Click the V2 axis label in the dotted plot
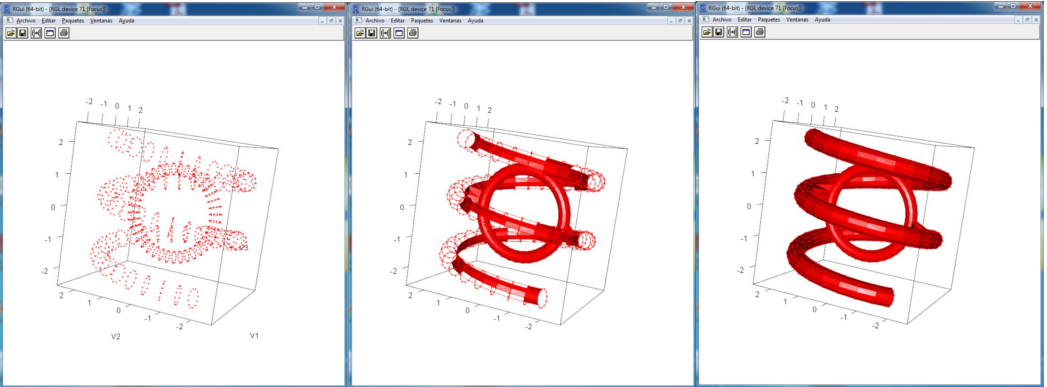Screen dimensions: 1047x387 coord(116,337)
